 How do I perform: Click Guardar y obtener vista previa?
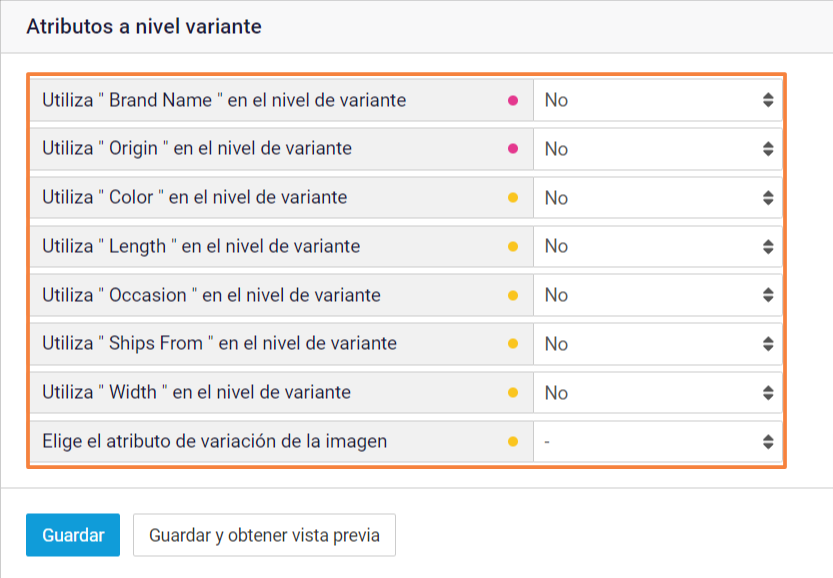pyautogui.click(x=264, y=535)
